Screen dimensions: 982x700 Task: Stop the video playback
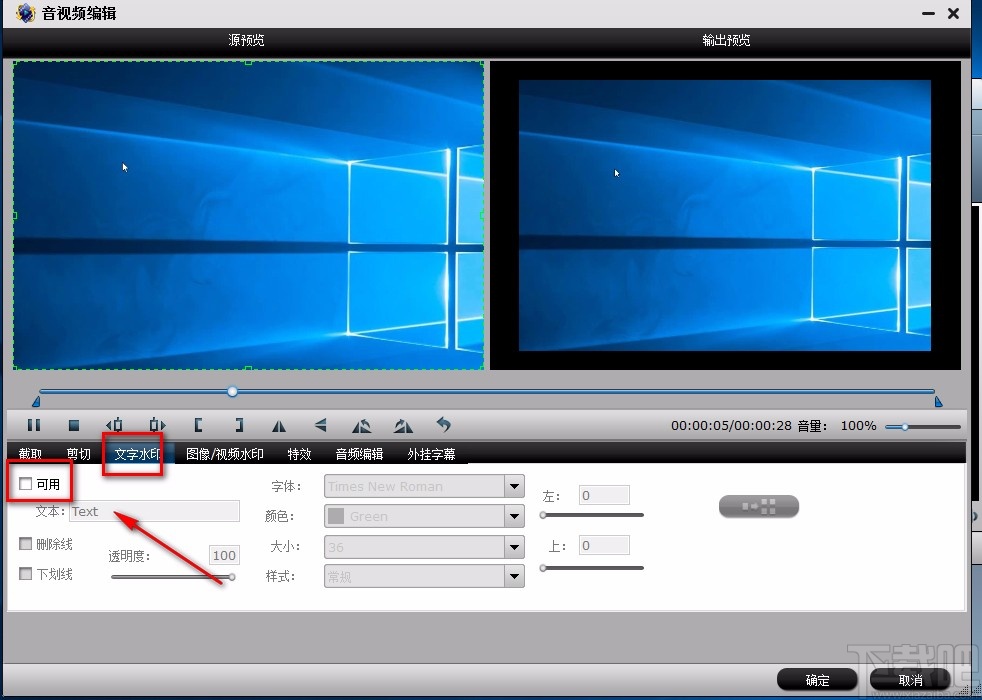click(x=74, y=426)
